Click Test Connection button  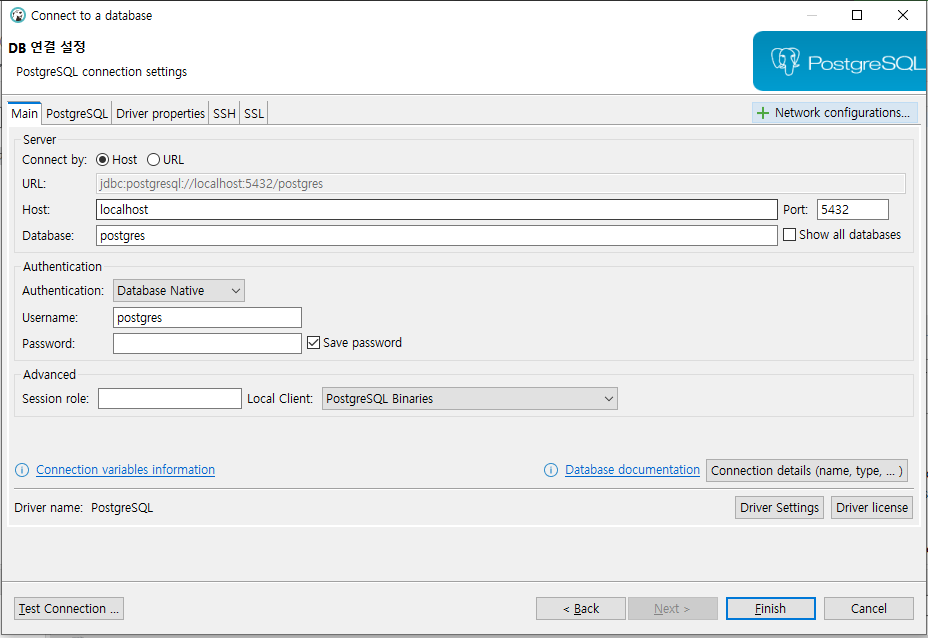69,608
